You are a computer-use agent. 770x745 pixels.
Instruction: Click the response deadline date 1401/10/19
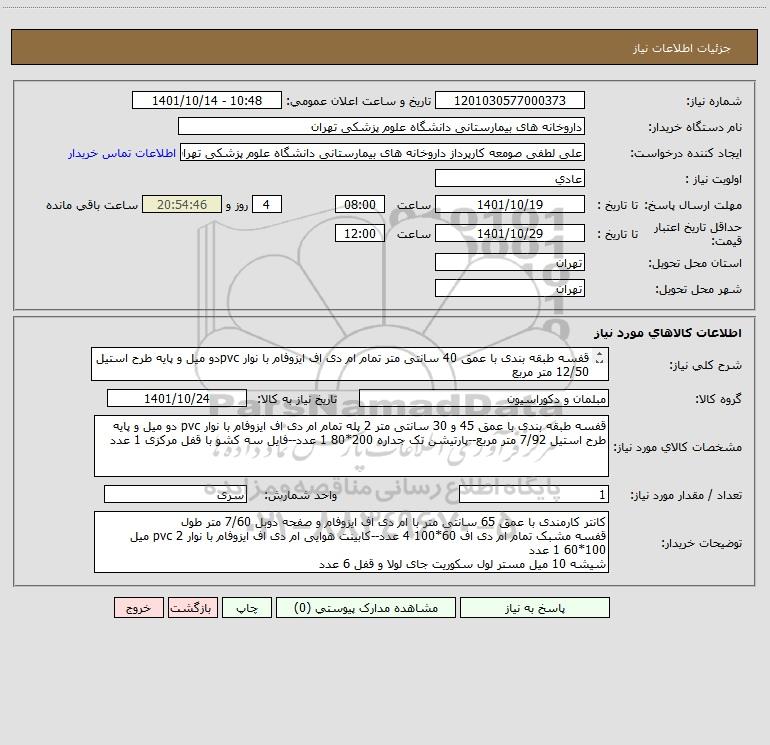(510, 204)
